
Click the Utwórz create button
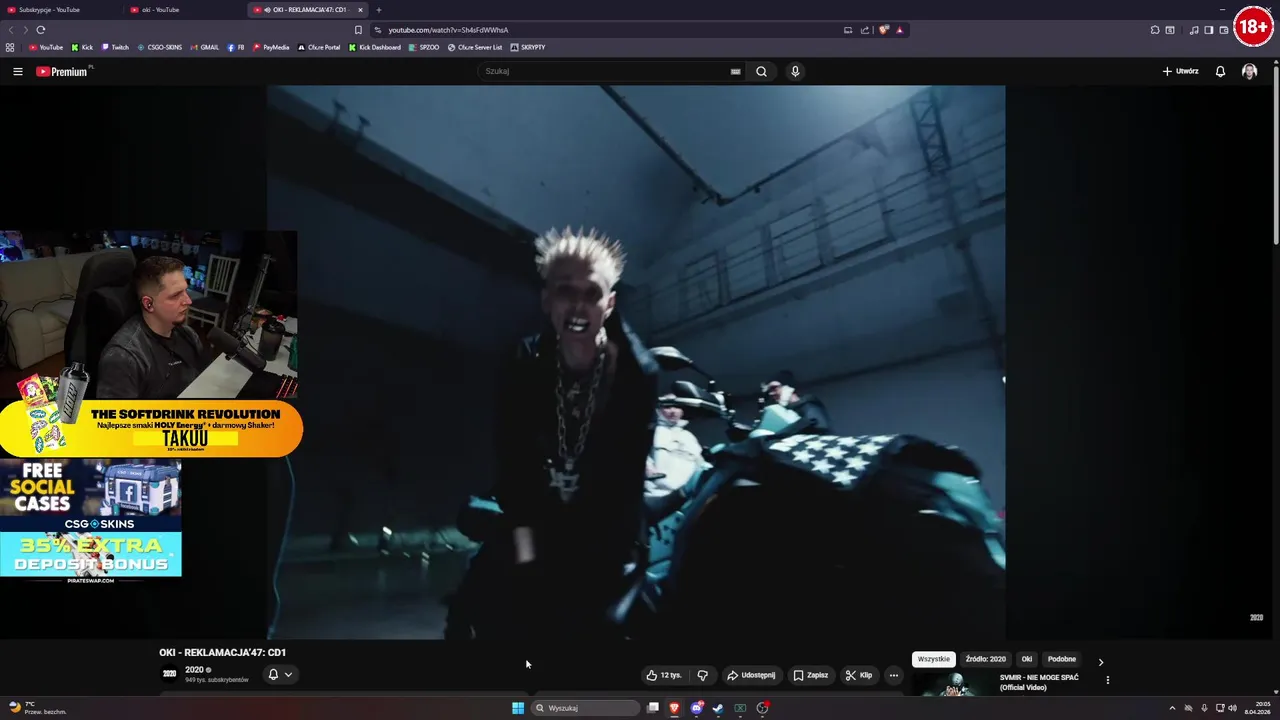coord(1180,71)
